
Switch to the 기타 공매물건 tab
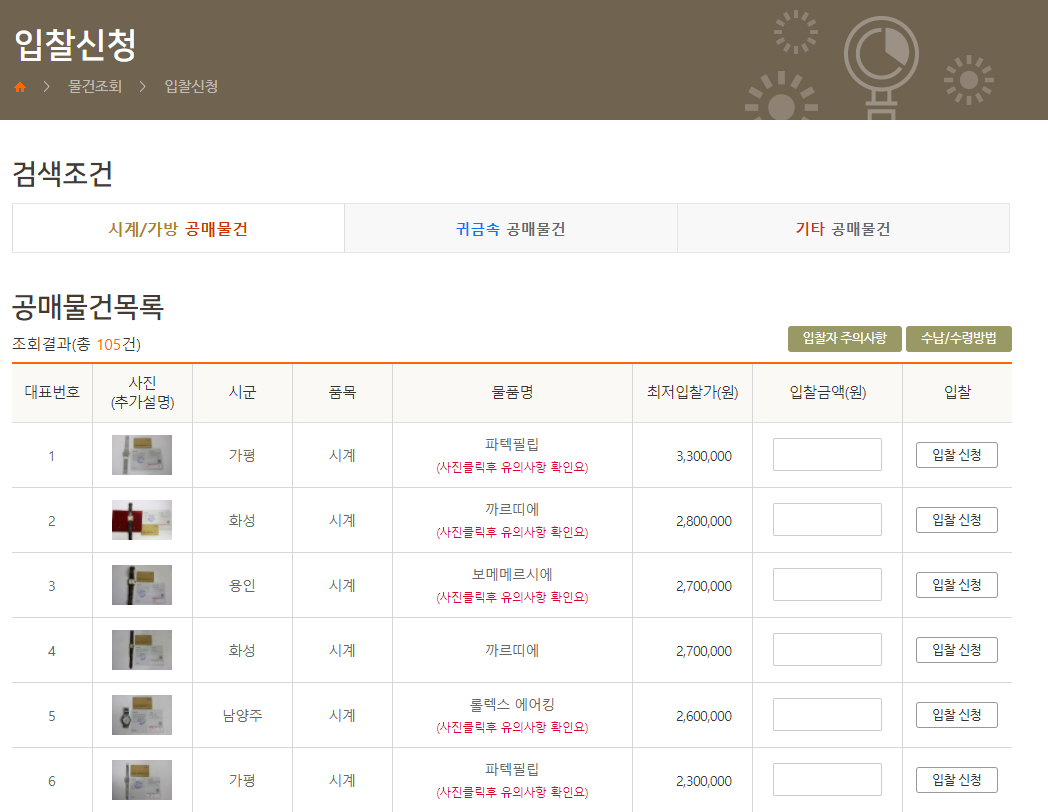point(843,229)
